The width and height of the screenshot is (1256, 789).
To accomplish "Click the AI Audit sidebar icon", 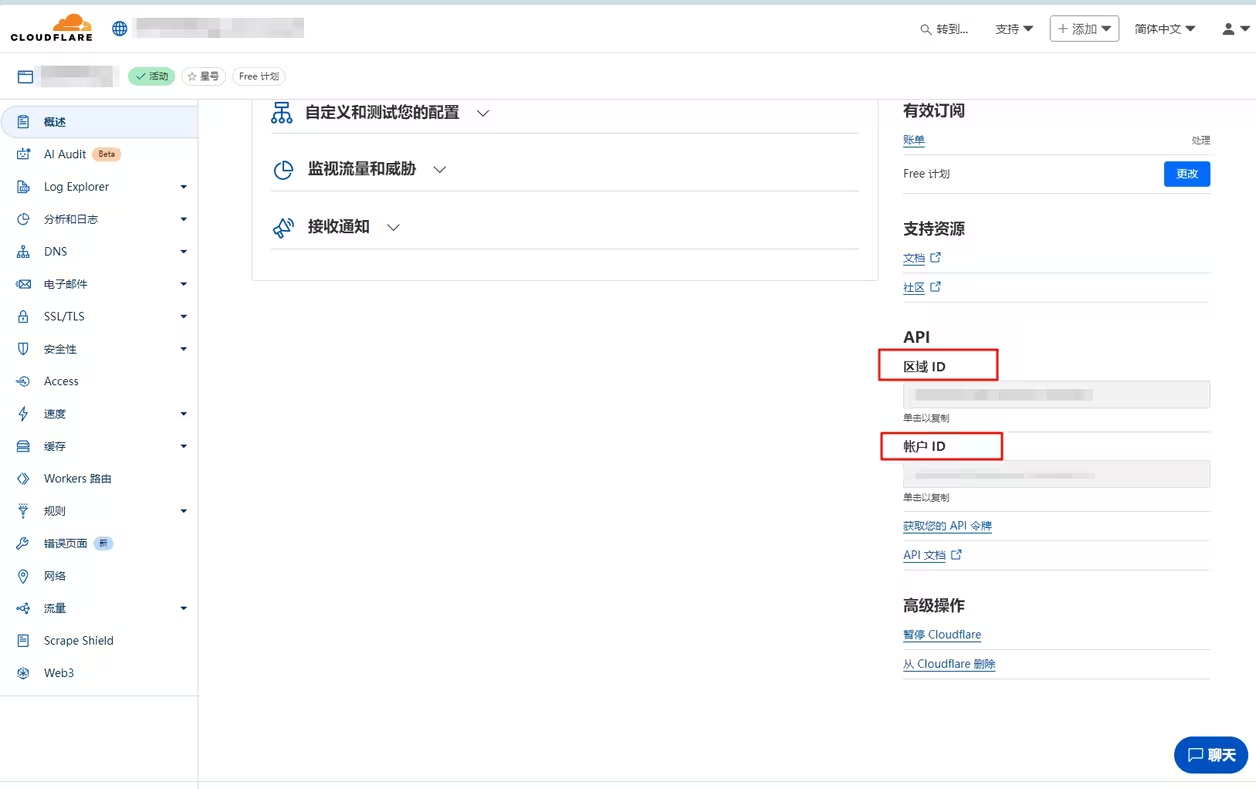I will [x=23, y=154].
